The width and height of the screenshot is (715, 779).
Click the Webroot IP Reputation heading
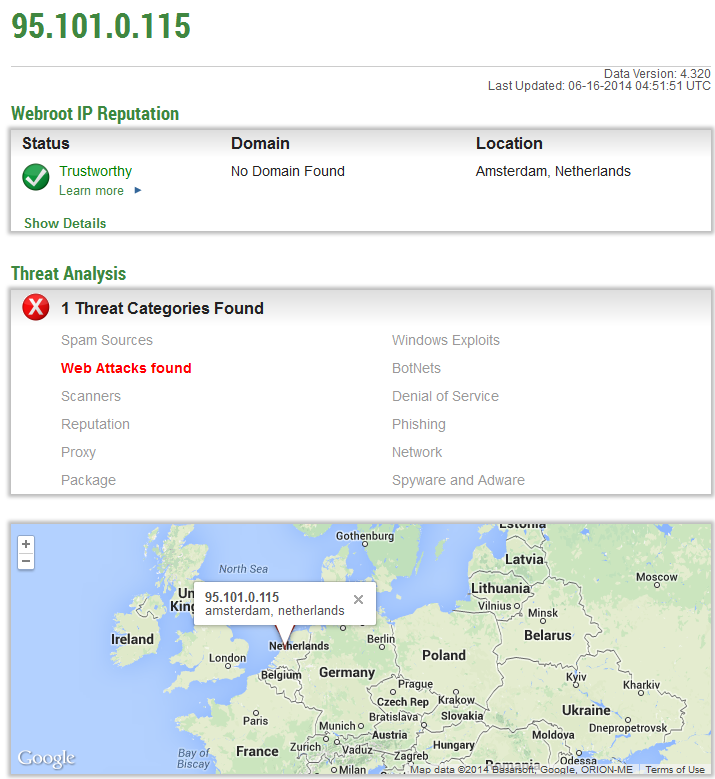point(95,114)
